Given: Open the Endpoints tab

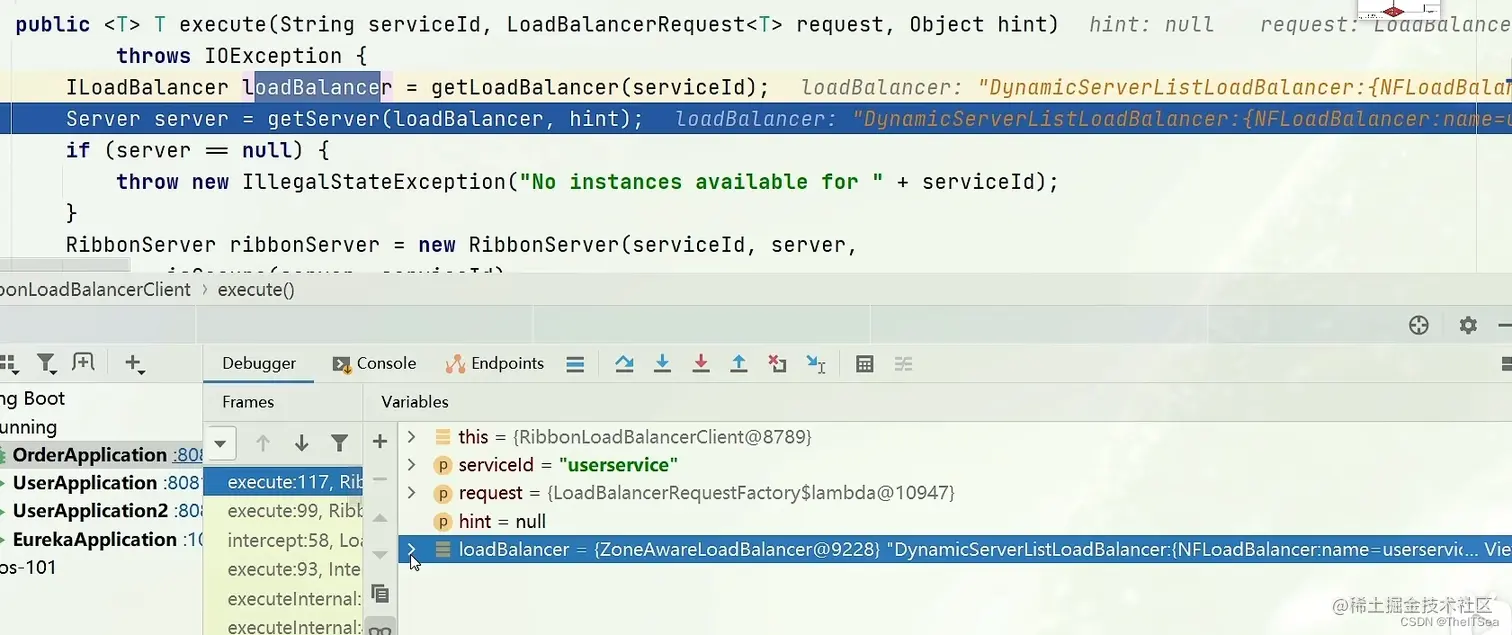Looking at the screenshot, I should tap(496, 364).
